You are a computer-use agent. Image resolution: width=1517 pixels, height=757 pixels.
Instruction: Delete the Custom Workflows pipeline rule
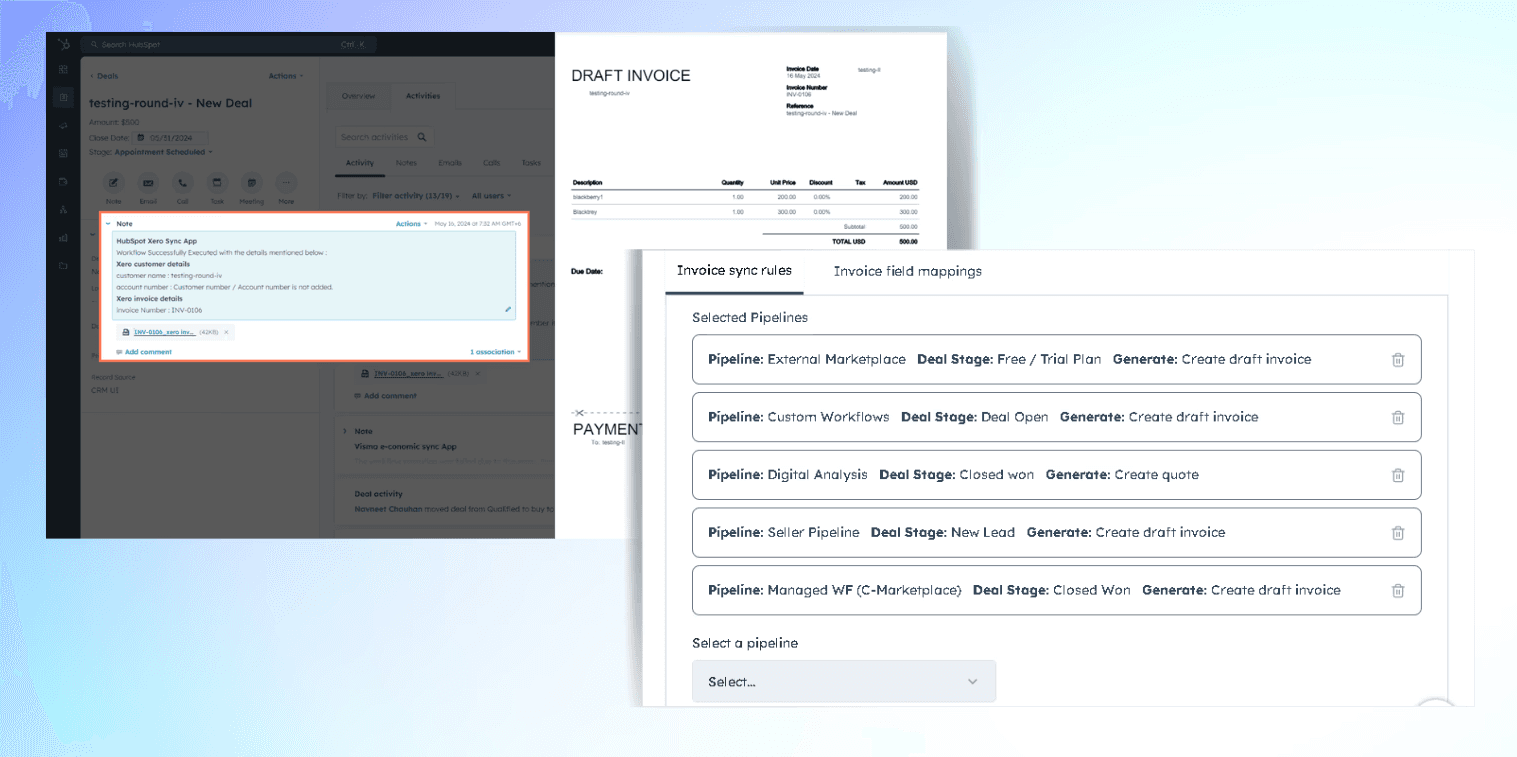(1398, 417)
